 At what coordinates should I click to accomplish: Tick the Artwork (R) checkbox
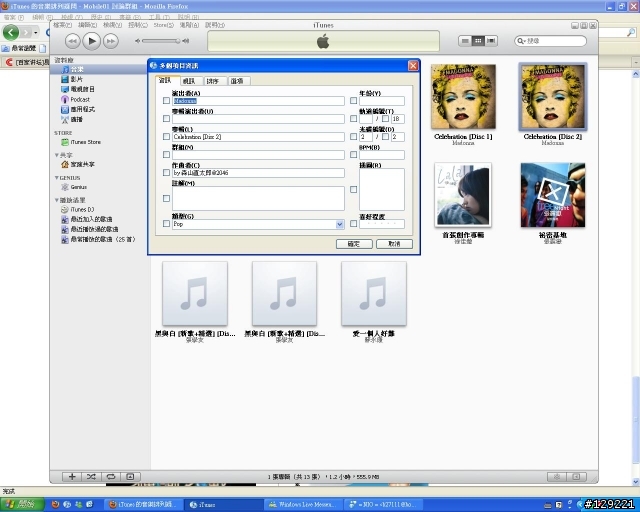pos(353,189)
